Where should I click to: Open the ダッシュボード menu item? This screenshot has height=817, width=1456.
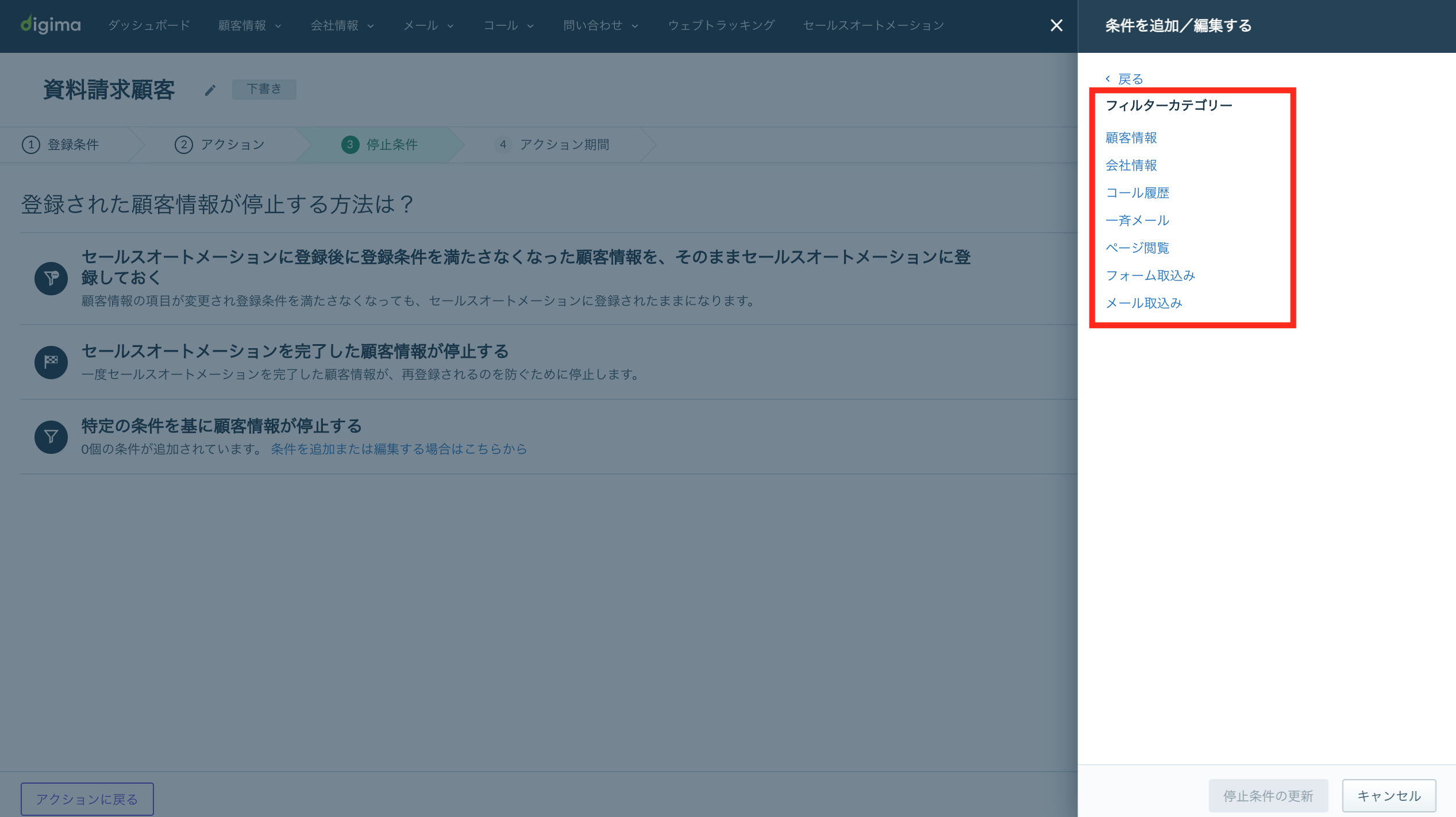[x=149, y=25]
